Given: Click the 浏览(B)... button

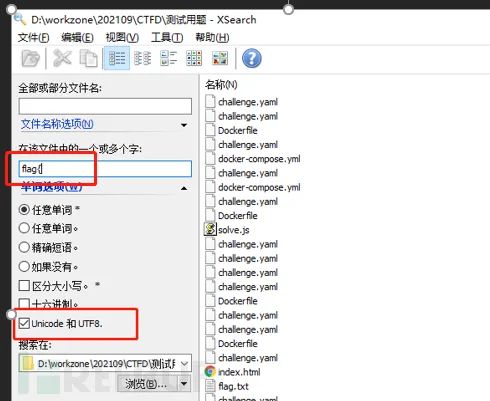Looking at the screenshot, I should 147,384.
